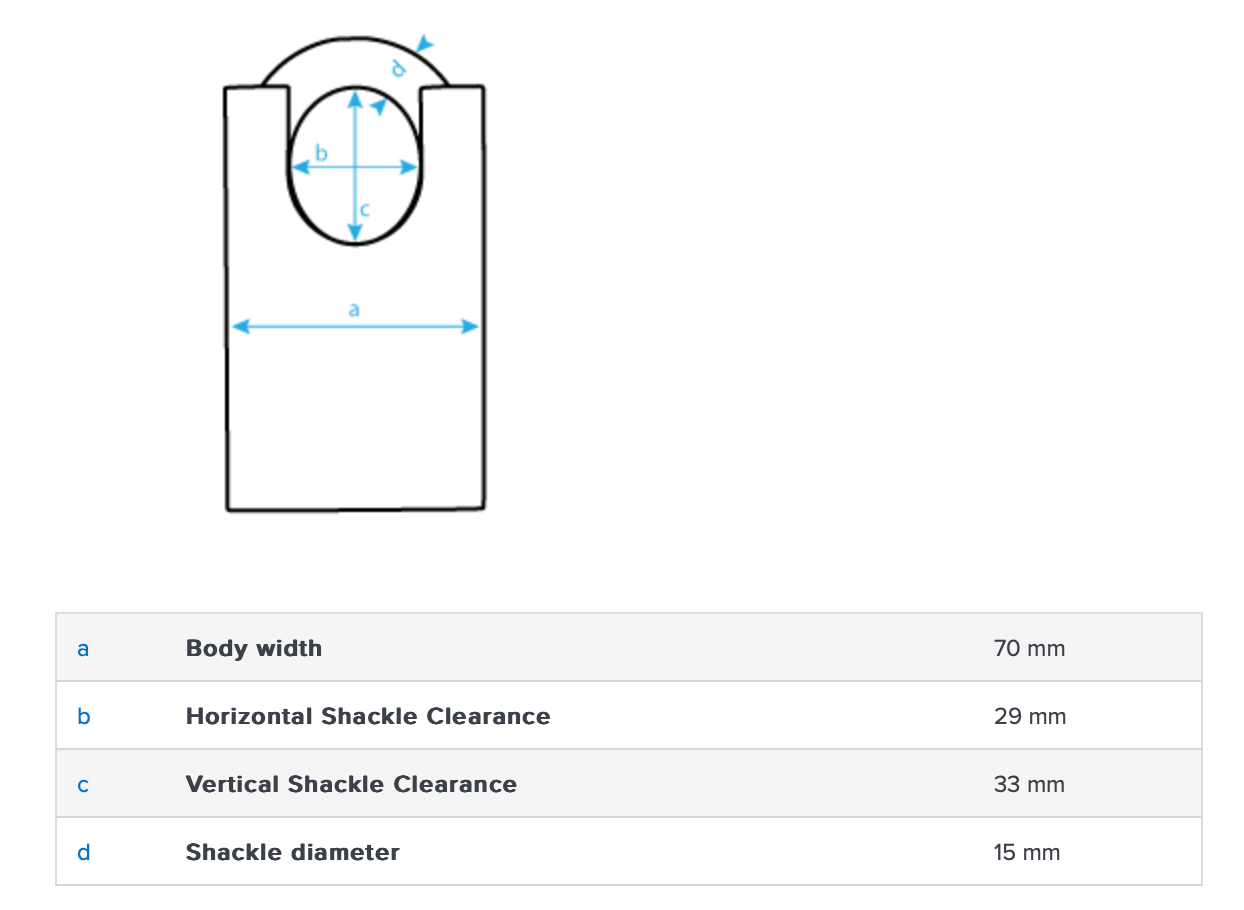Click the 70 mm value
This screenshot has width=1244, height=910.
1029,648
